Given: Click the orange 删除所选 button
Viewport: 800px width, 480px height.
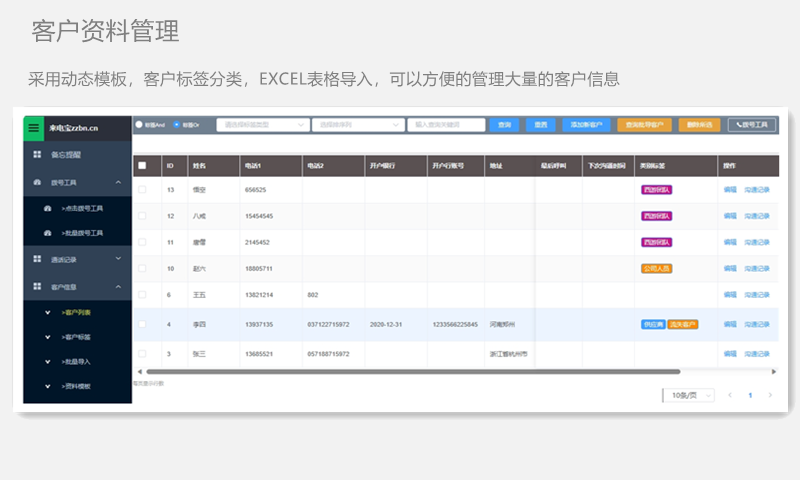Looking at the screenshot, I should pyautogui.click(x=699, y=125).
